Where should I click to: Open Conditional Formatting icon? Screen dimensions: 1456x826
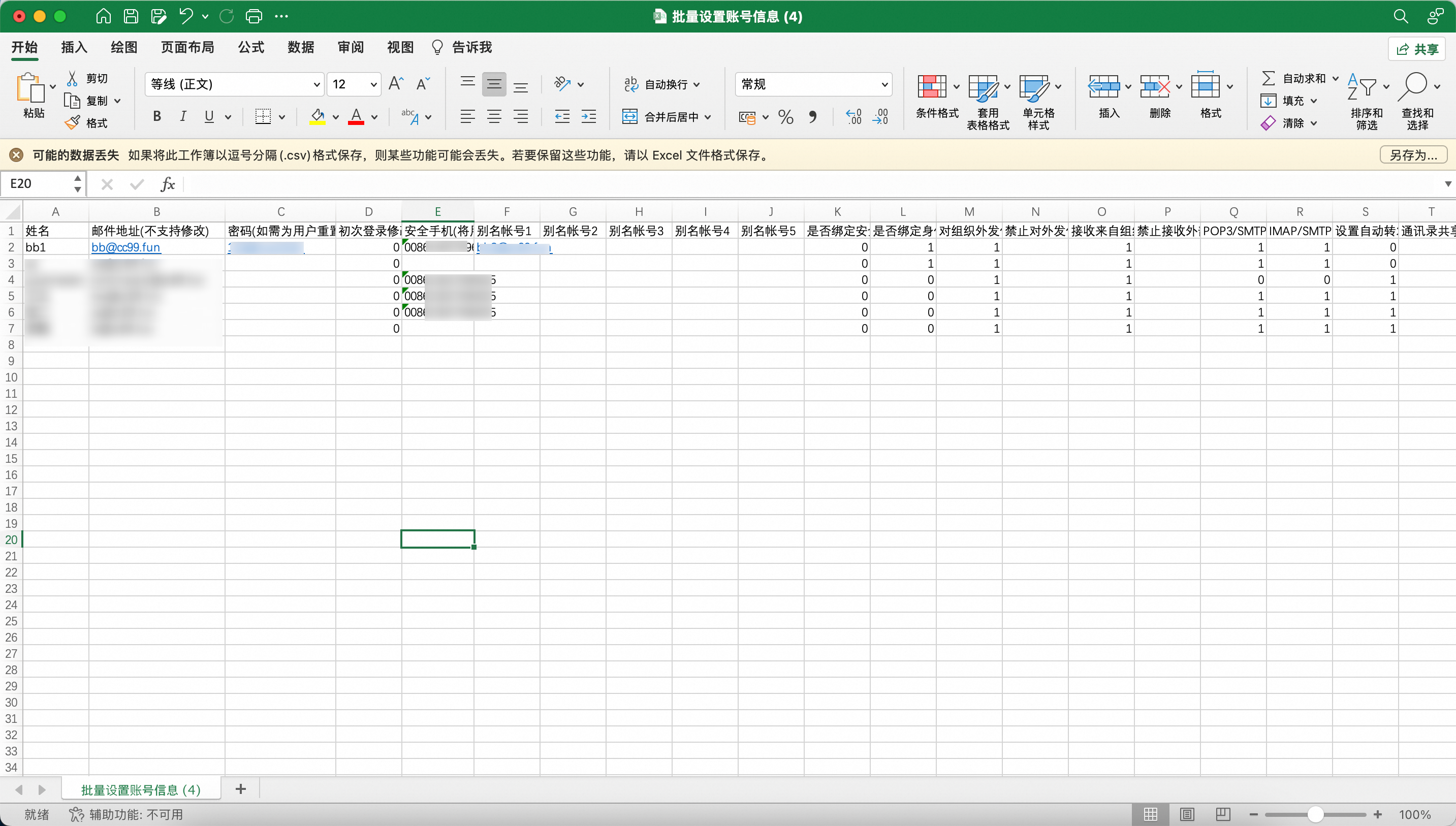click(x=931, y=87)
